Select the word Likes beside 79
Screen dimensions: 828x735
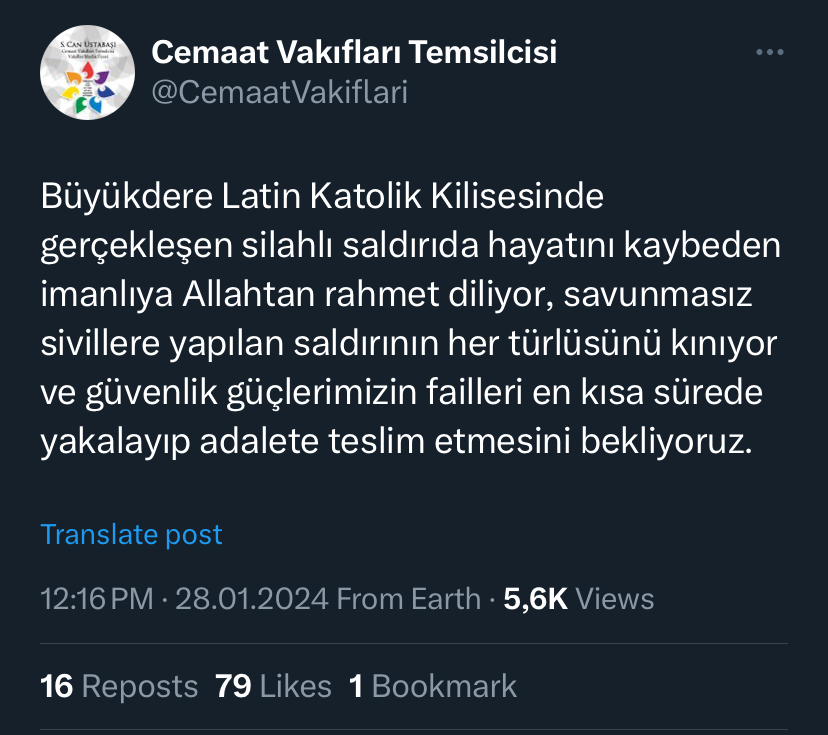pyautogui.click(x=295, y=686)
